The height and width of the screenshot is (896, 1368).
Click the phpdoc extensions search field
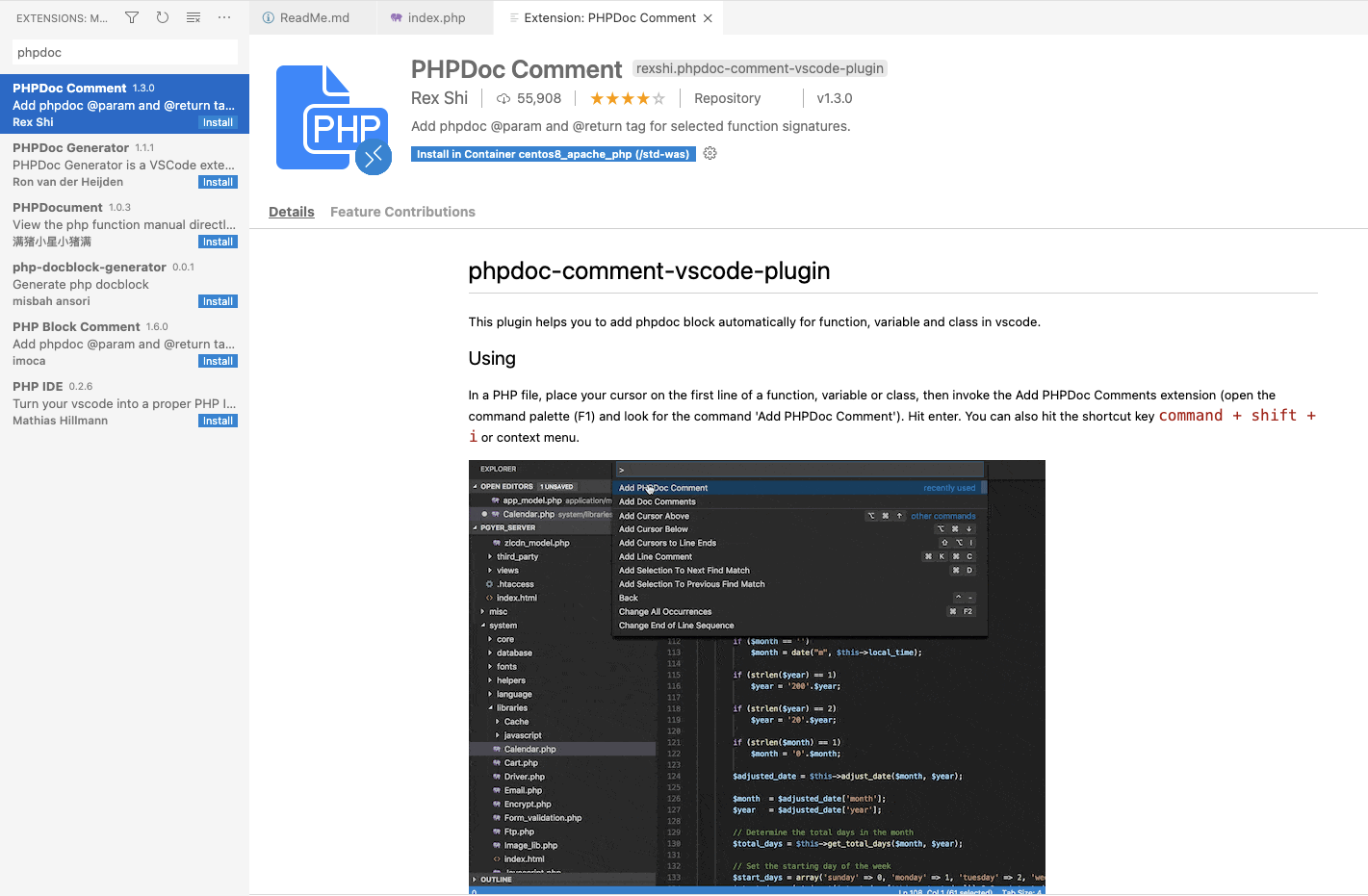pos(125,52)
